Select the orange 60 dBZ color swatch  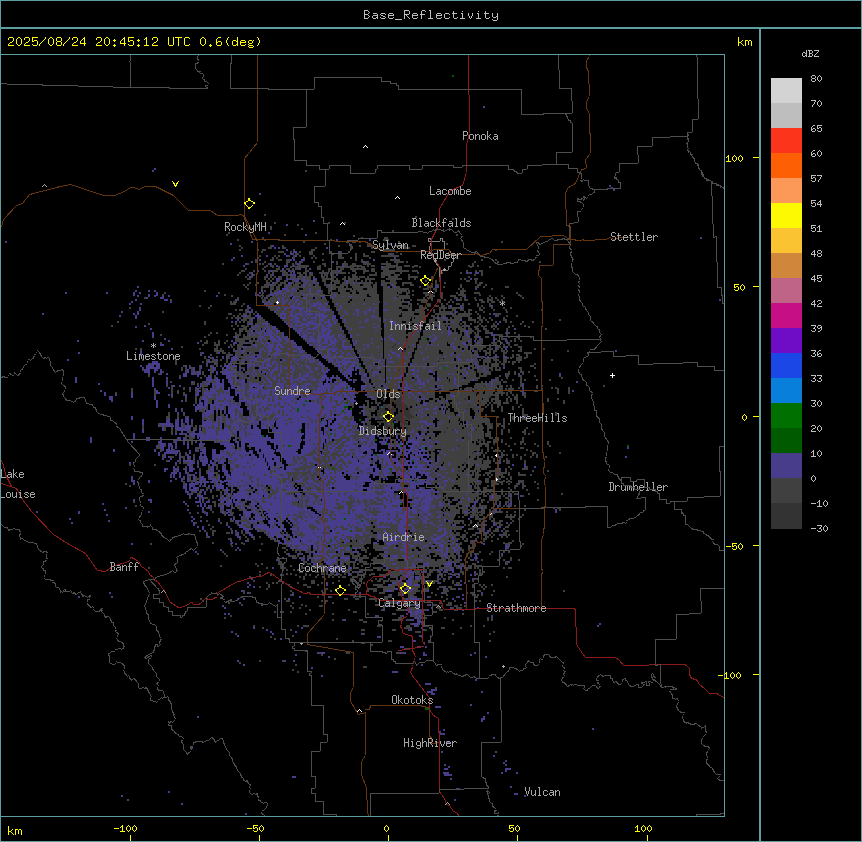click(x=786, y=165)
